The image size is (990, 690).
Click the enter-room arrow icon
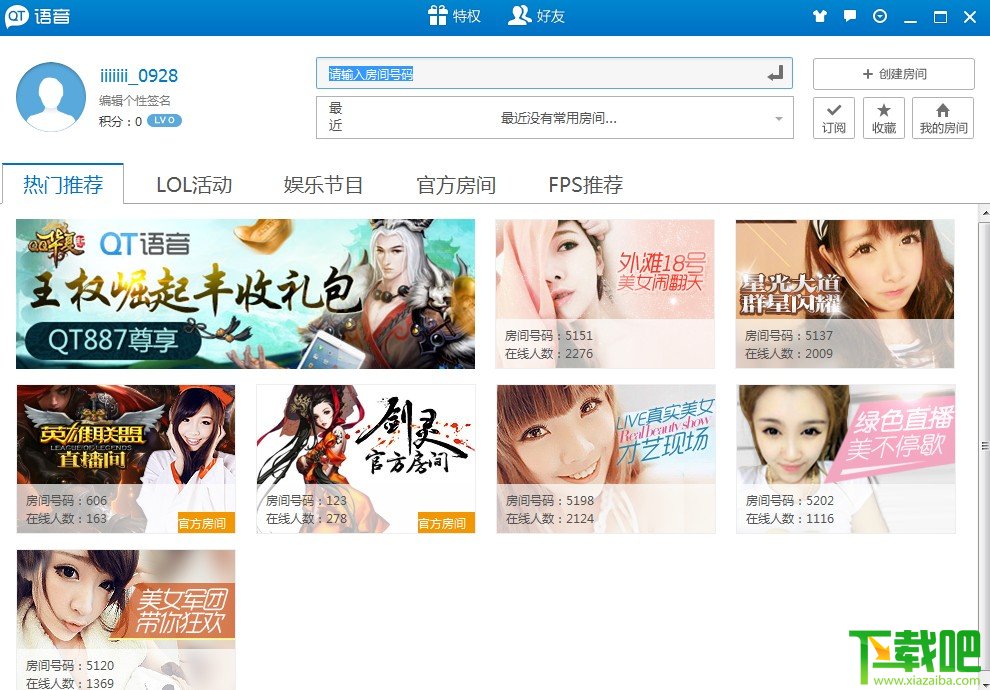[776, 74]
